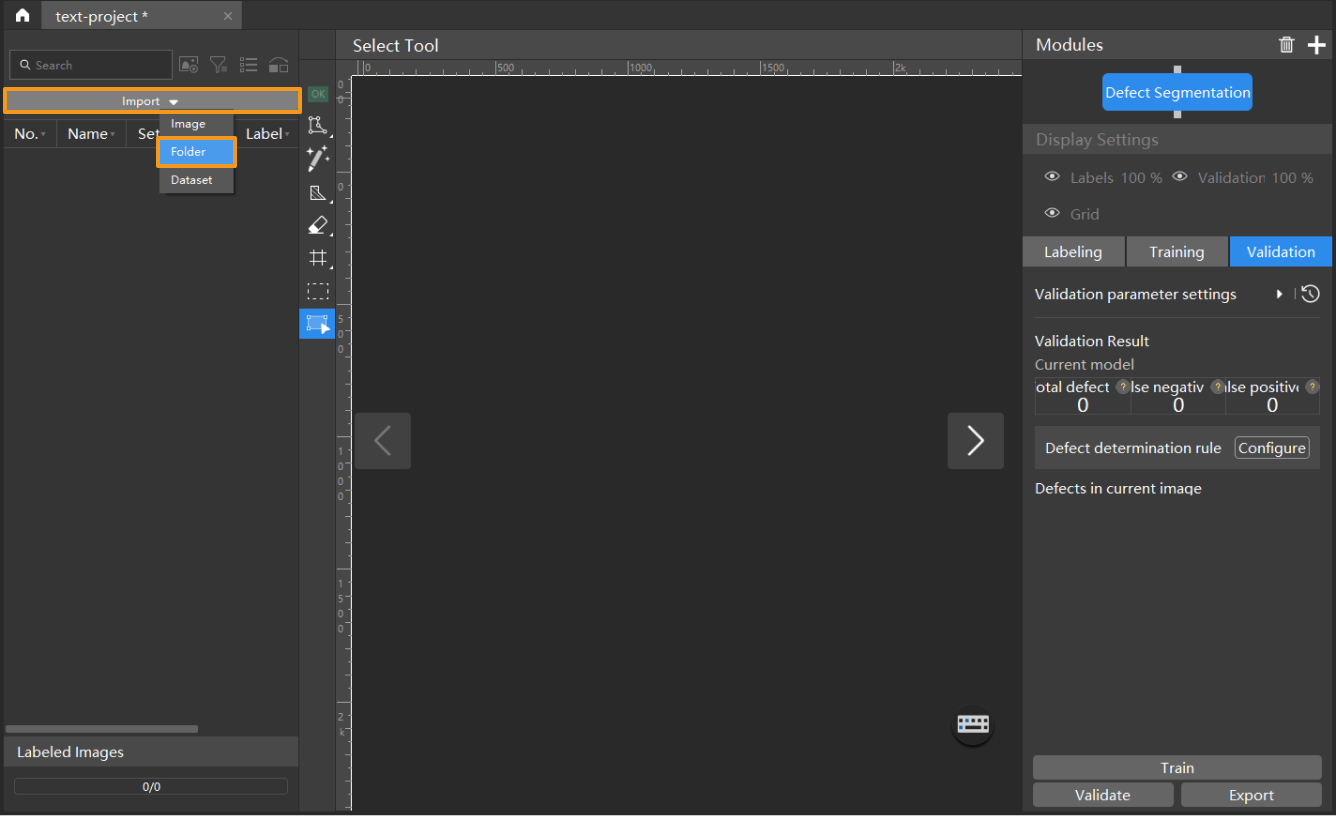Choose Image from the Import menu
Image resolution: width=1336 pixels, height=816 pixels.
tap(188, 124)
